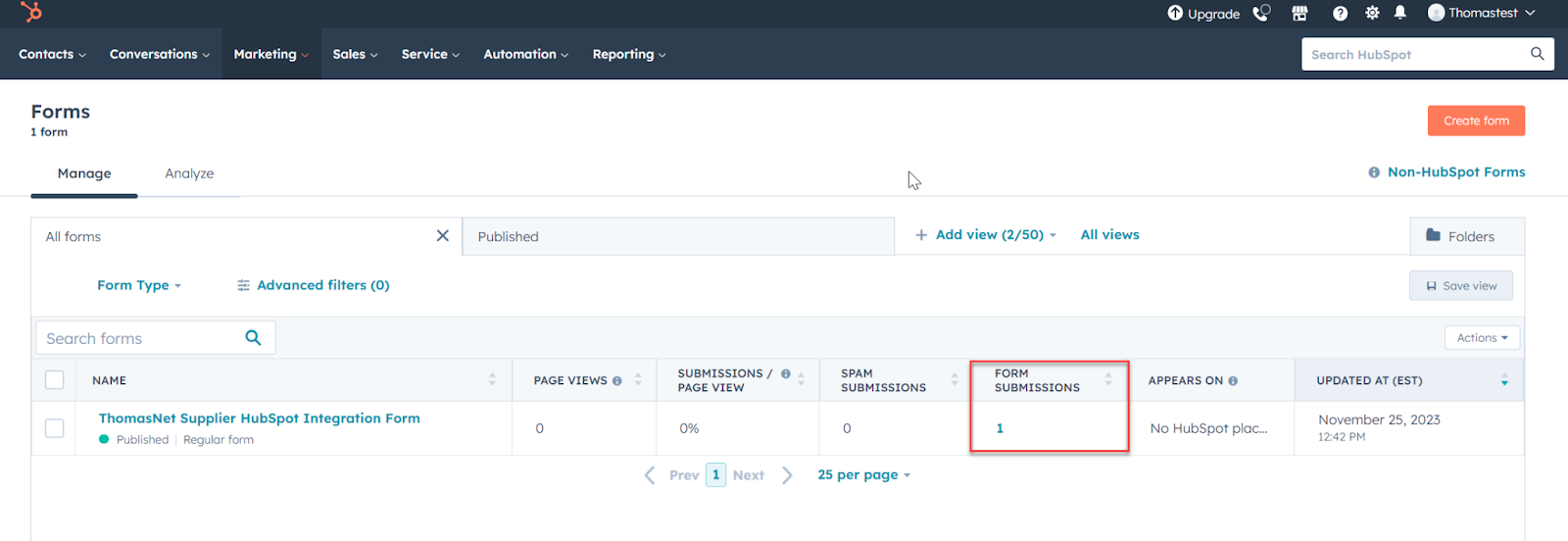Click the HubSpot sprocket logo
The image size is (1568, 541).
coord(31,12)
